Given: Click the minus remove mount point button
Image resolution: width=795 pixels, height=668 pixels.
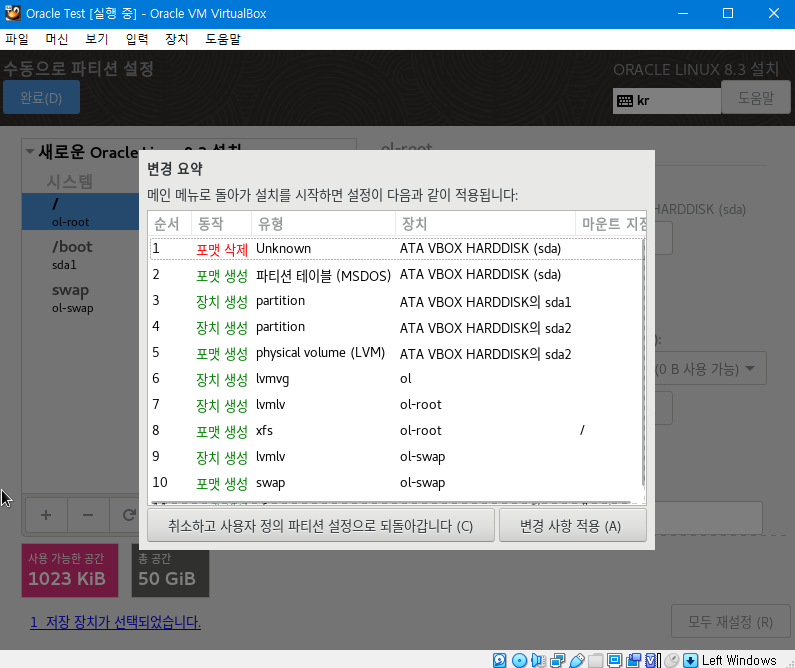Looking at the screenshot, I should click(88, 515).
